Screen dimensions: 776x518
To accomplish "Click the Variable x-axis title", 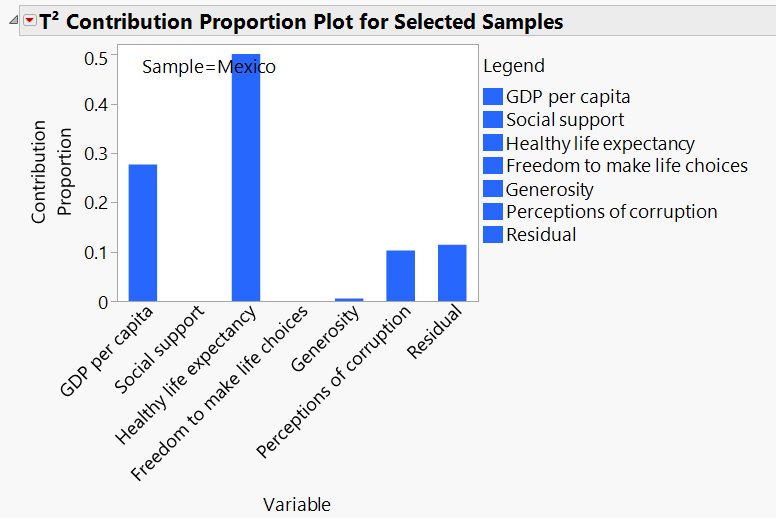I will [297, 505].
